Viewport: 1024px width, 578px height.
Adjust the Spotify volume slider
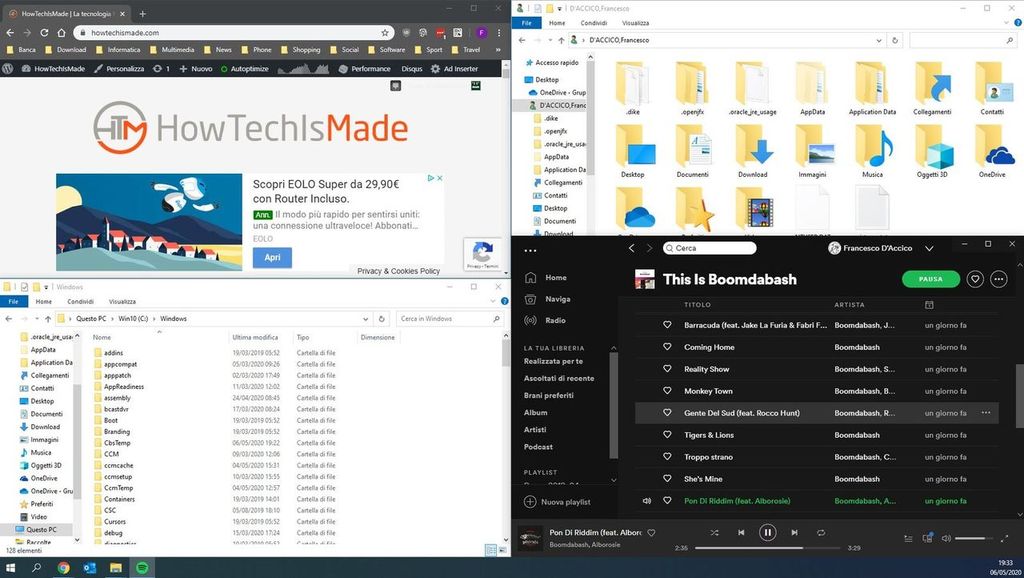pyautogui.click(x=975, y=538)
